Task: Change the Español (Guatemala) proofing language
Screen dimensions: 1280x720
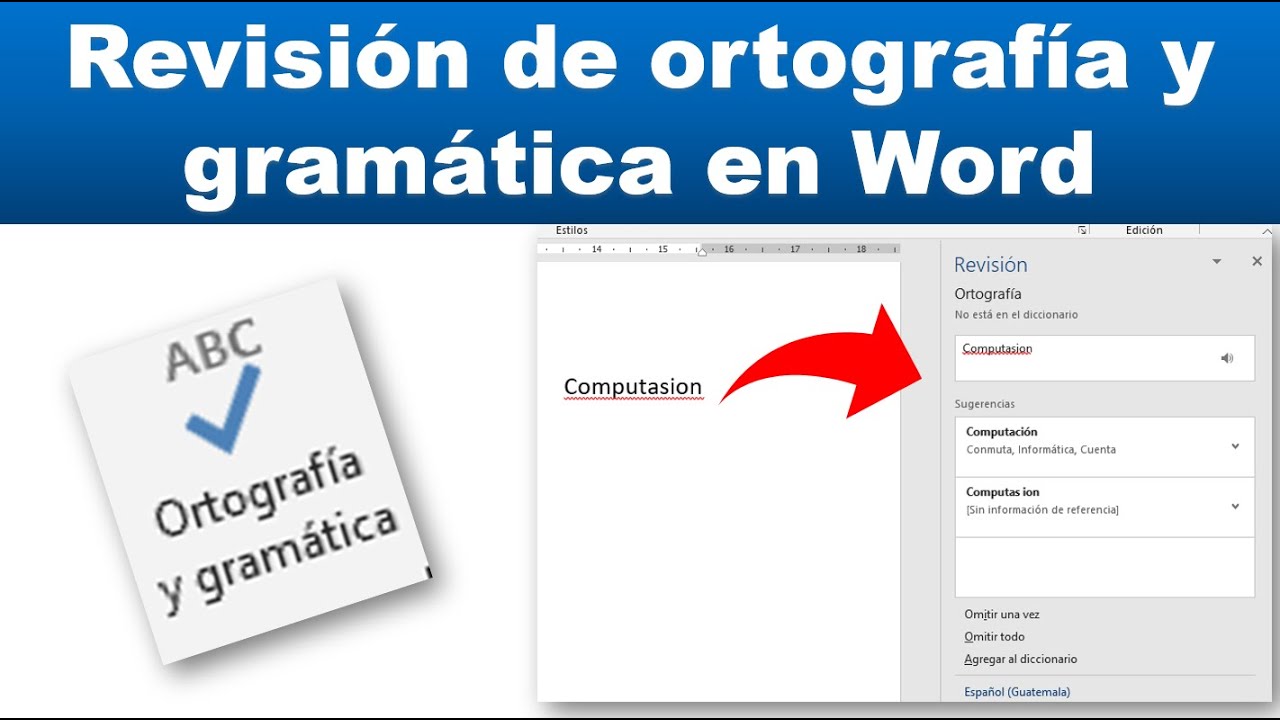Action: 1017,692
